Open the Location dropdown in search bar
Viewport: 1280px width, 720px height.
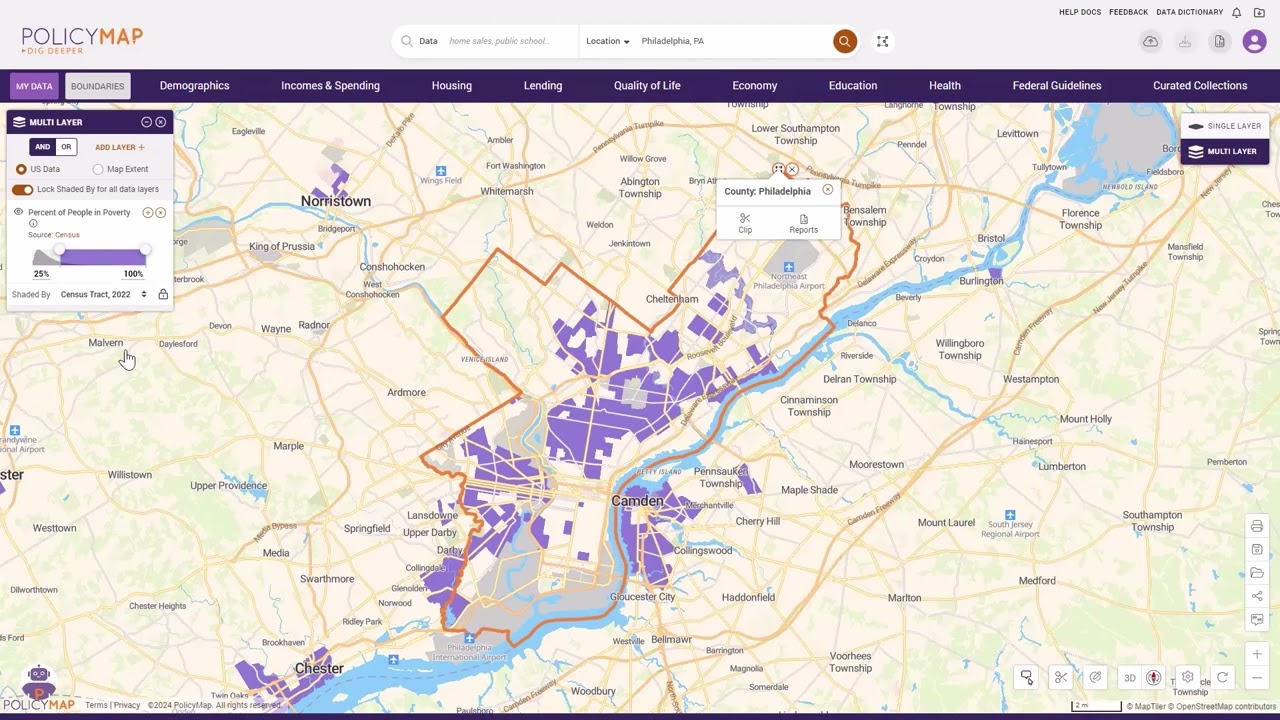(x=608, y=41)
